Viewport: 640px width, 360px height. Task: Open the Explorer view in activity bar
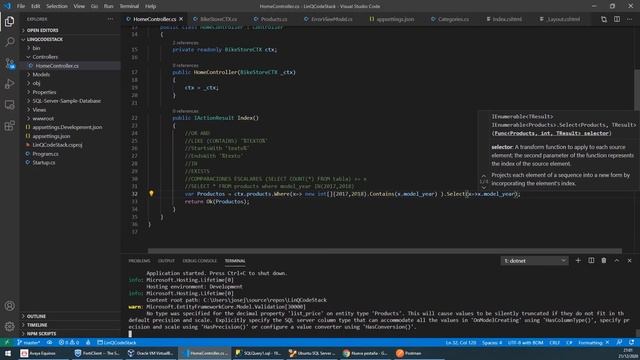tap(9, 21)
